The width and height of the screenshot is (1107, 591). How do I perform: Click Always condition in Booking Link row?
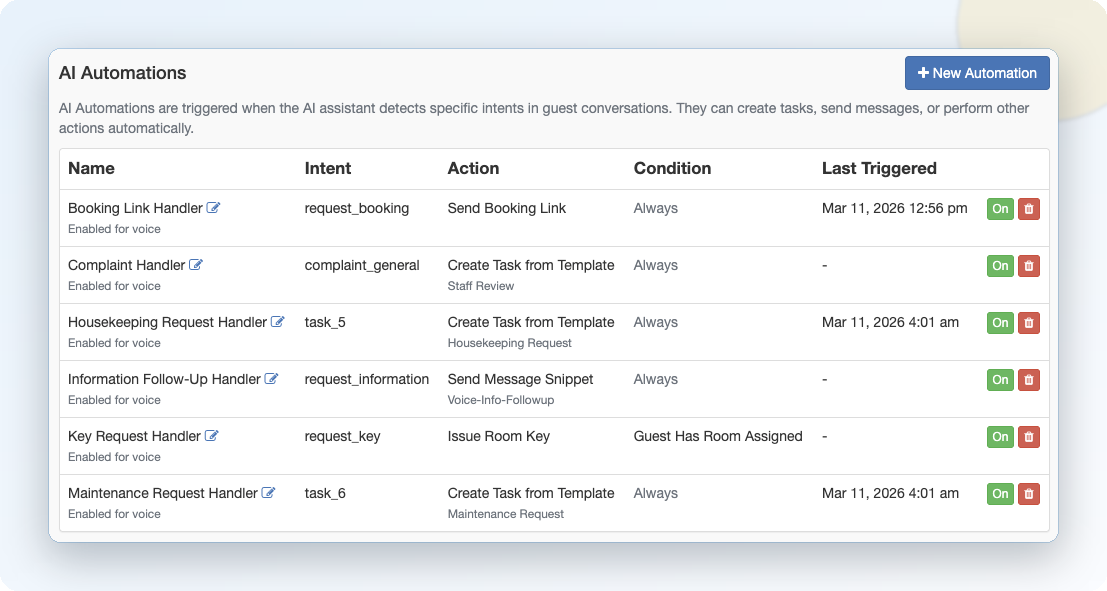tap(655, 208)
